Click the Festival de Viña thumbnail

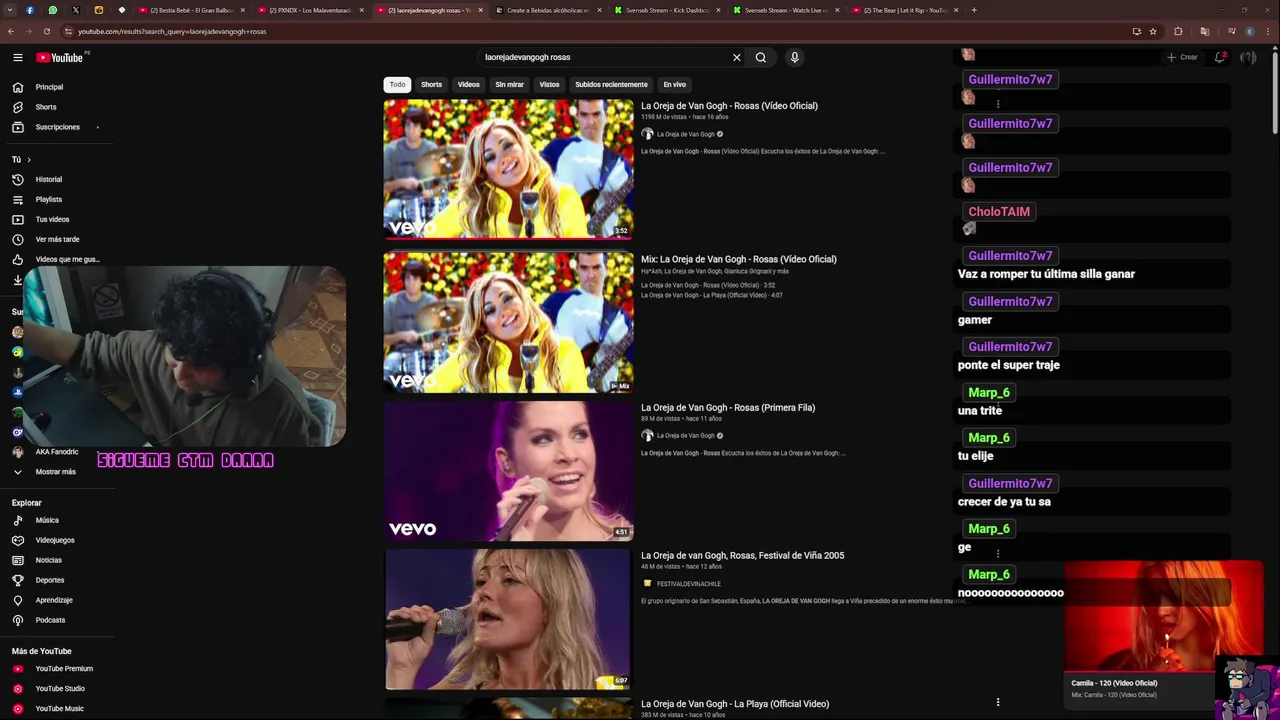(x=509, y=619)
